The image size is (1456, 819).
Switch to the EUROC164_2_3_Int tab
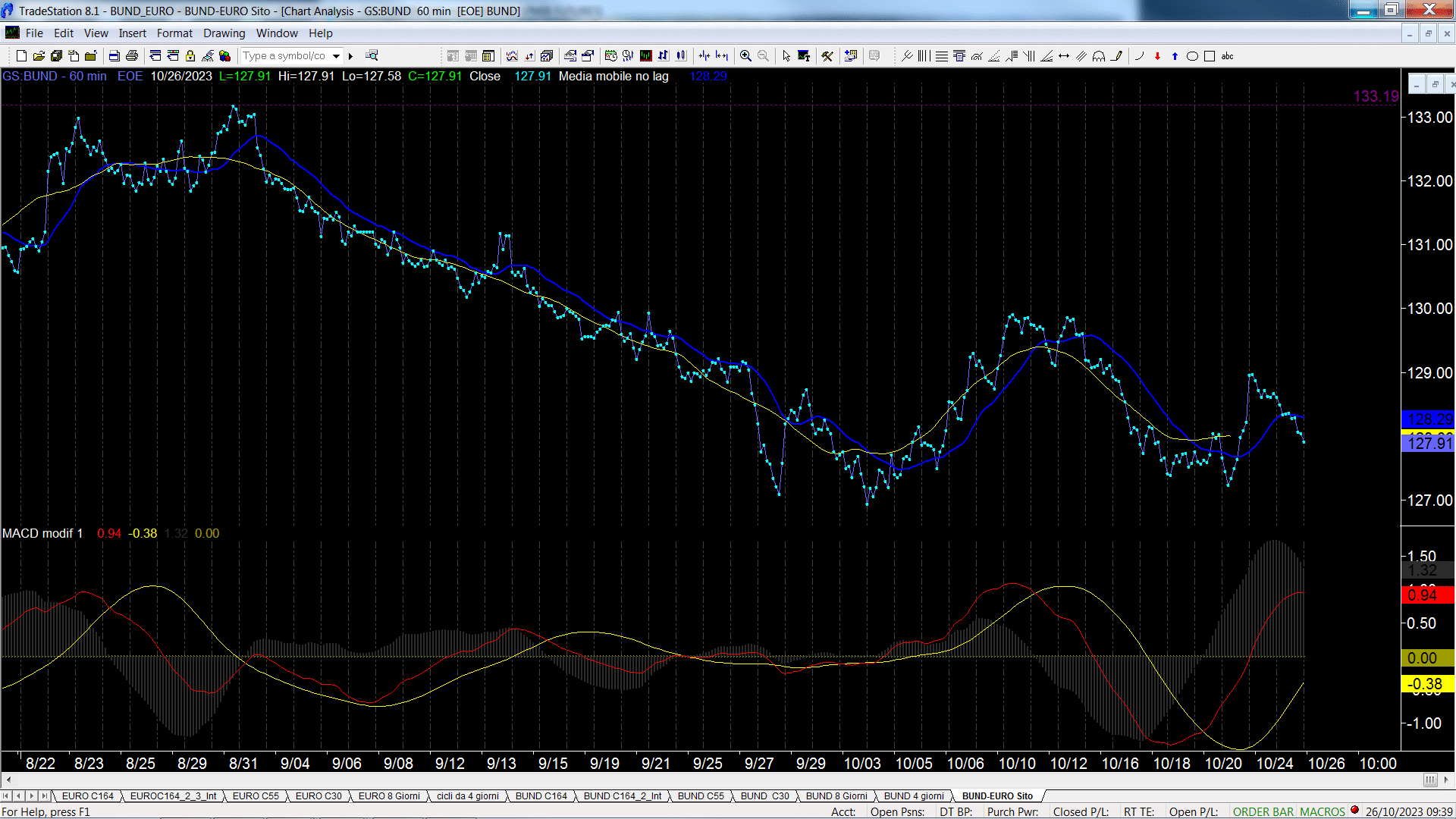click(x=174, y=796)
